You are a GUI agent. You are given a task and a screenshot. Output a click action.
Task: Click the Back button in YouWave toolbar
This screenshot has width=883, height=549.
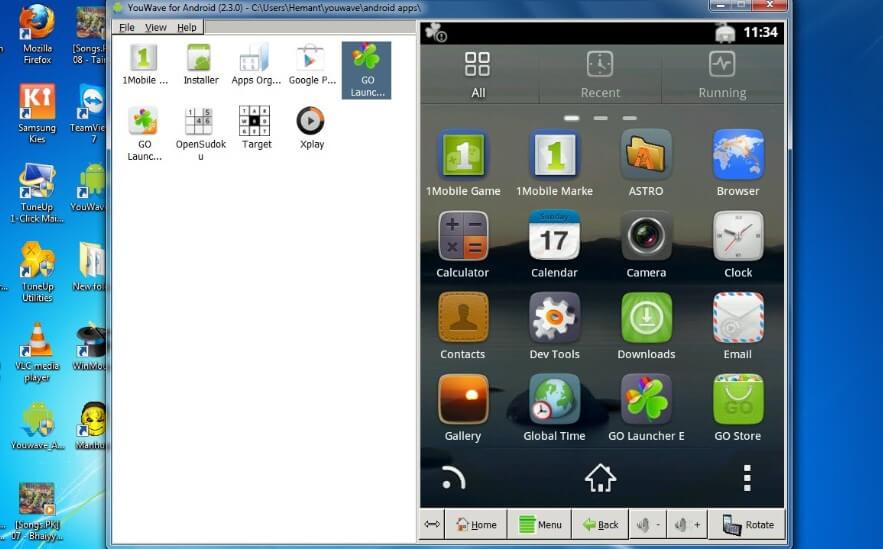(x=600, y=525)
